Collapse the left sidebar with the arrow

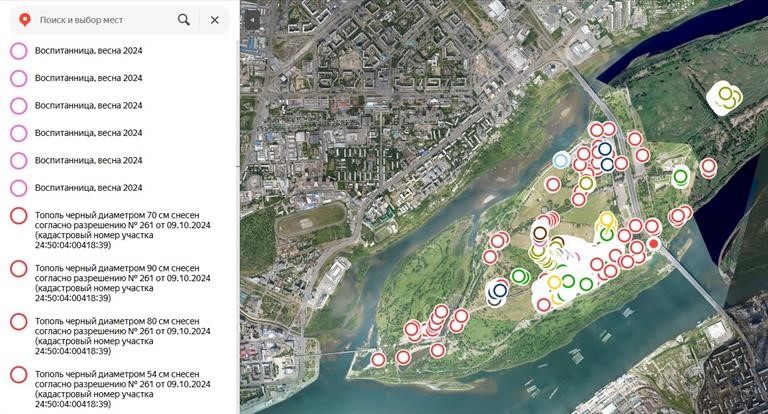250,20
